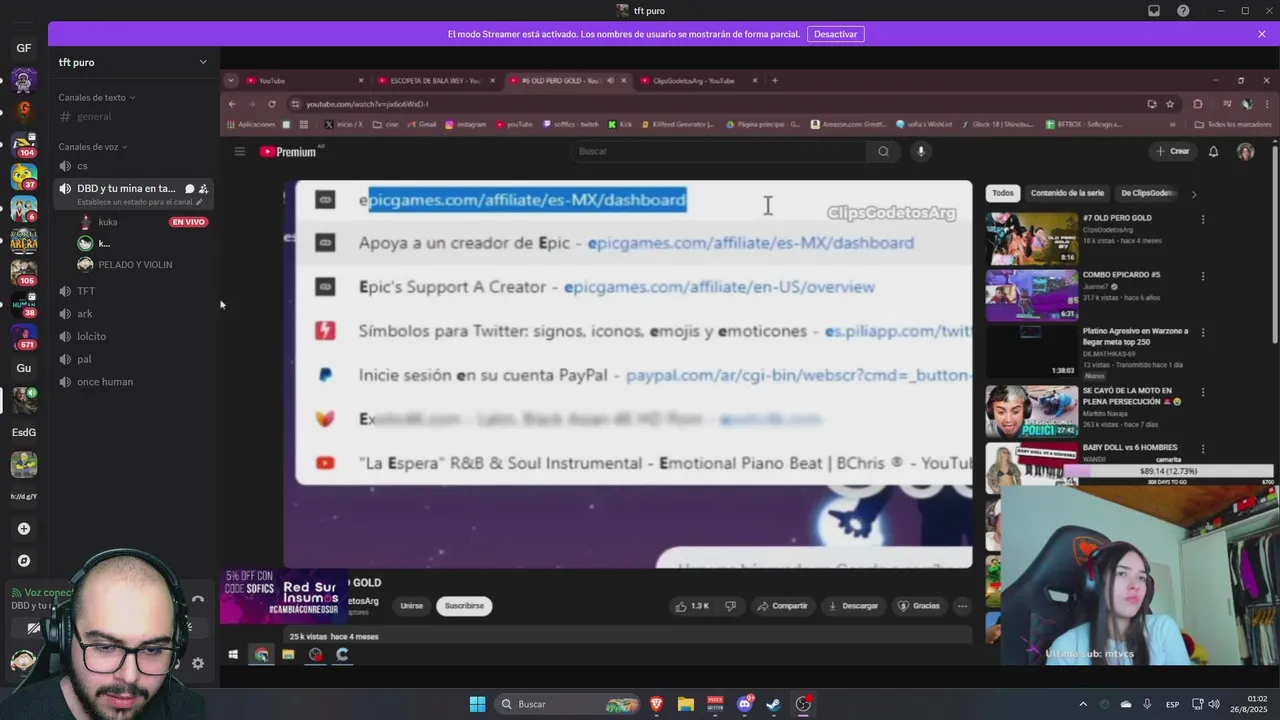Image resolution: width=1280 pixels, height=720 pixels.
Task: Open the Gu server icon
Action: click(24, 368)
